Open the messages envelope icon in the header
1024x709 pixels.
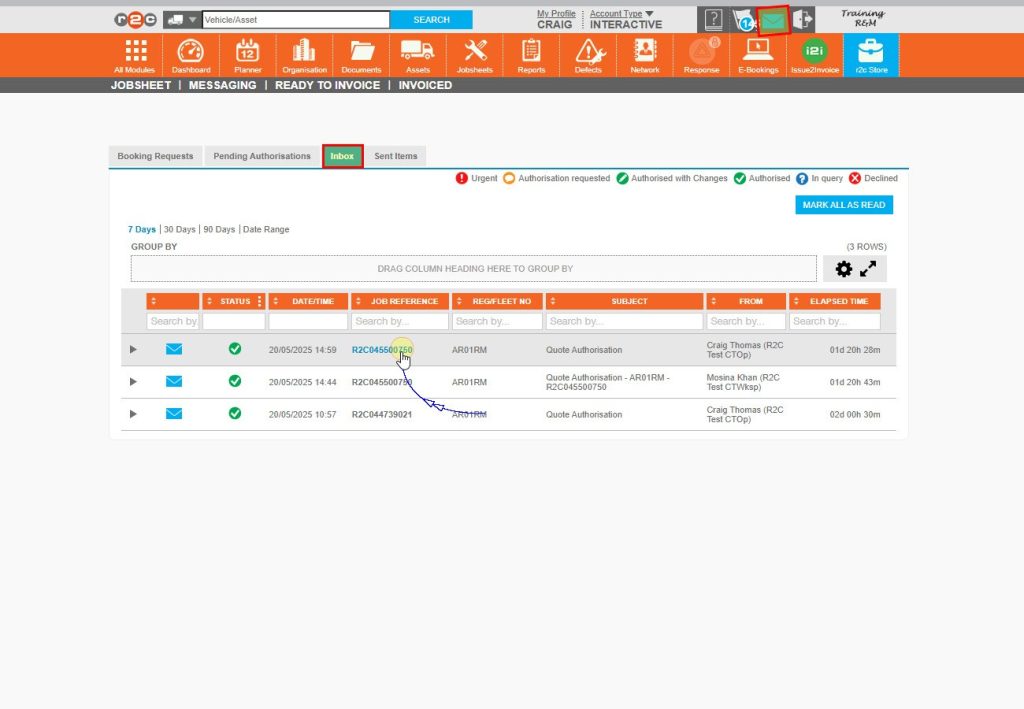771,18
